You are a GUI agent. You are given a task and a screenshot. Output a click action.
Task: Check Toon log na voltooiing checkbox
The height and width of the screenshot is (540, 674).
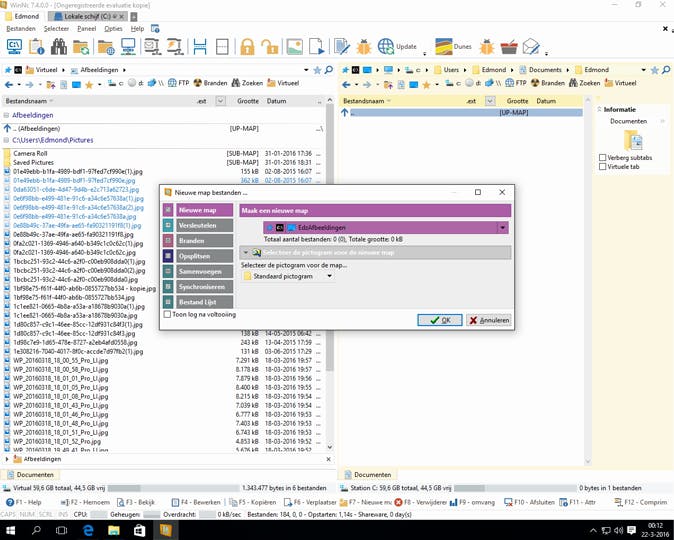[x=167, y=314]
